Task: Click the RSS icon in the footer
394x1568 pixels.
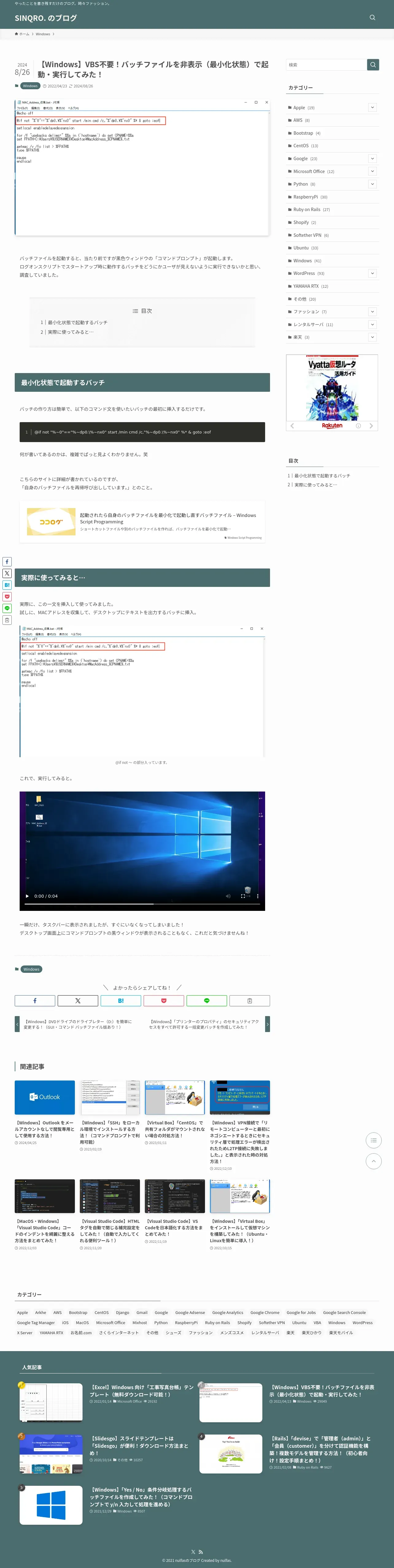Action: pyautogui.click(x=200, y=1552)
